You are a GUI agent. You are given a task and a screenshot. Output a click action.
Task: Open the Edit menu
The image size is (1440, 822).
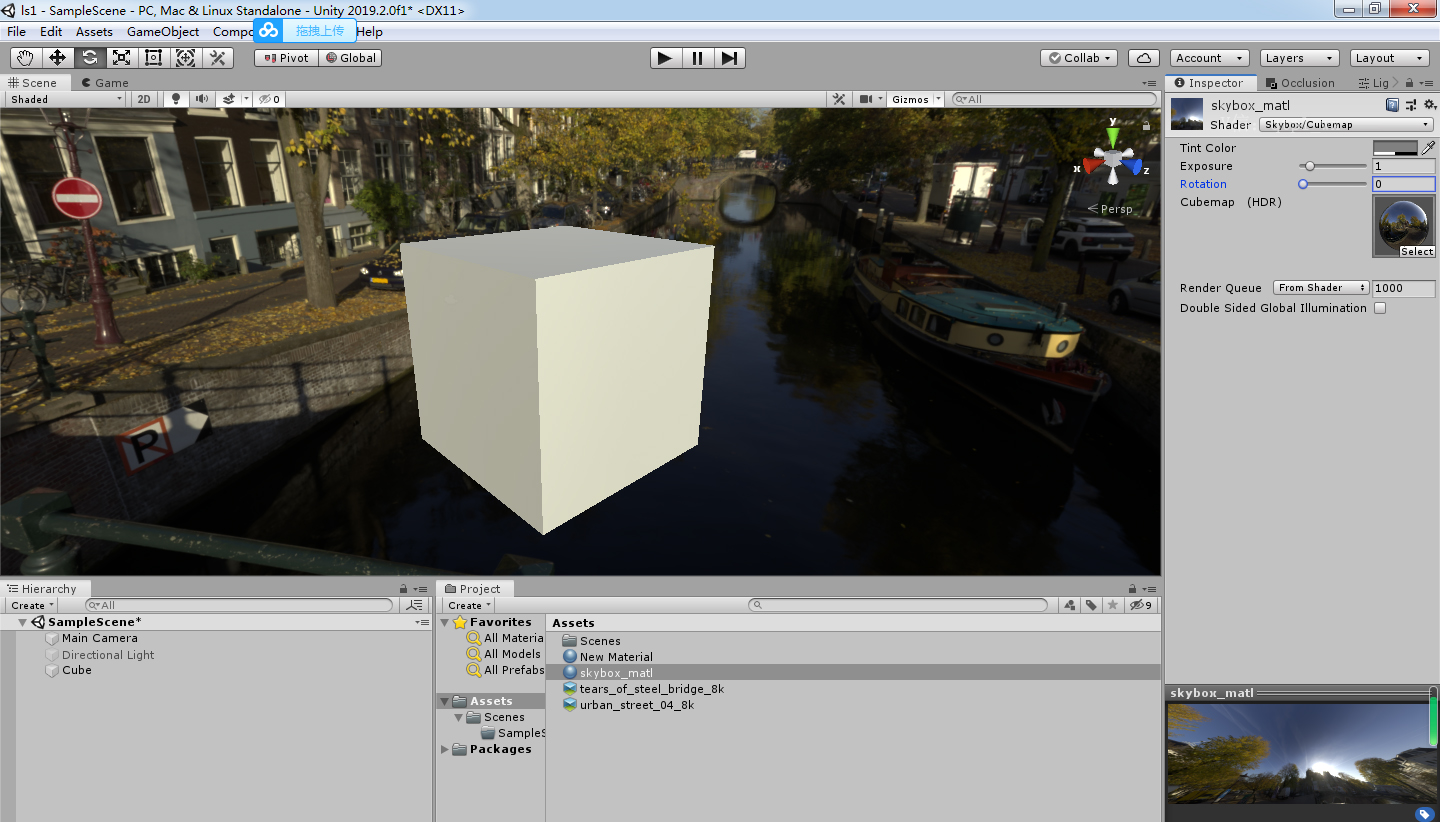point(51,31)
